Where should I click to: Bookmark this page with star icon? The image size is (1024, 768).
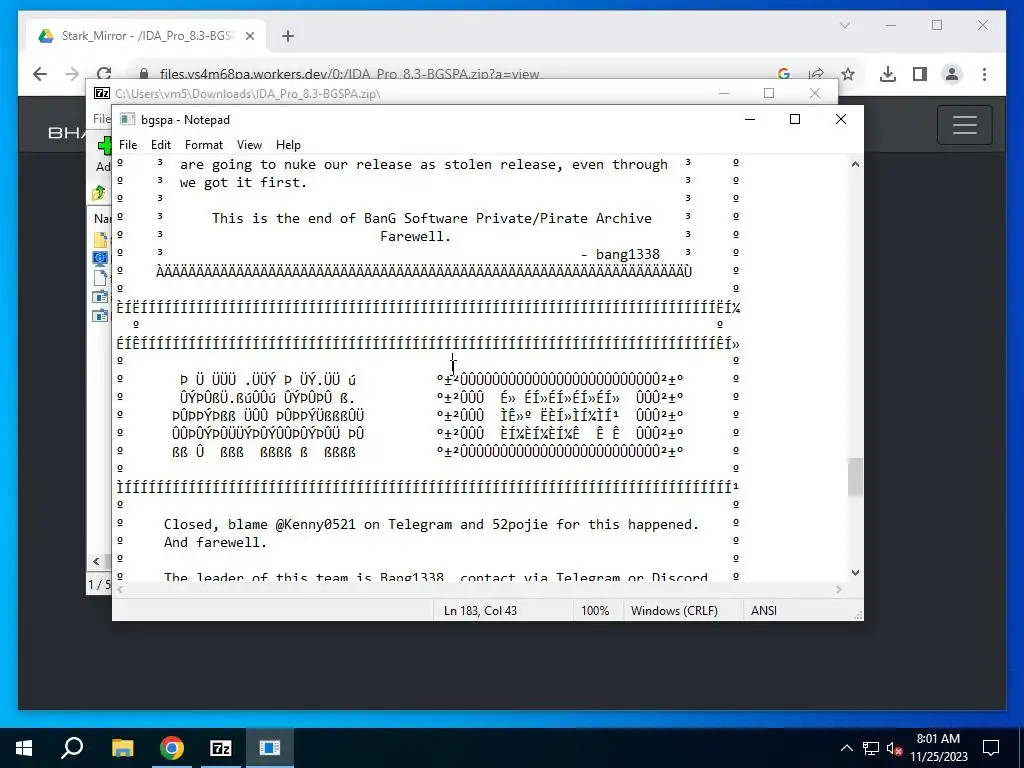848,74
